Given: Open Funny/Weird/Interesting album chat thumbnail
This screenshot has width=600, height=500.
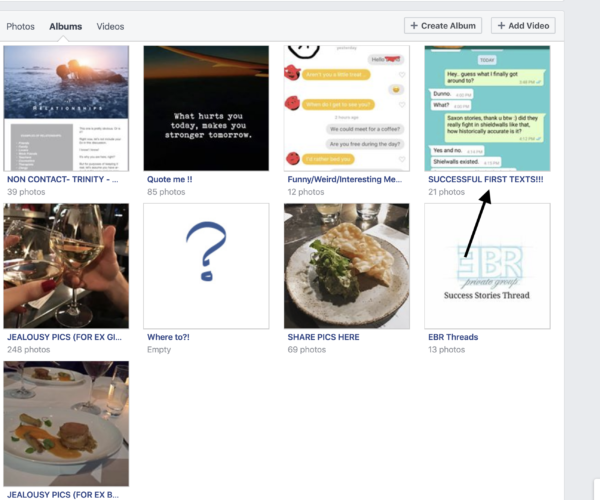Looking at the screenshot, I should [347, 108].
